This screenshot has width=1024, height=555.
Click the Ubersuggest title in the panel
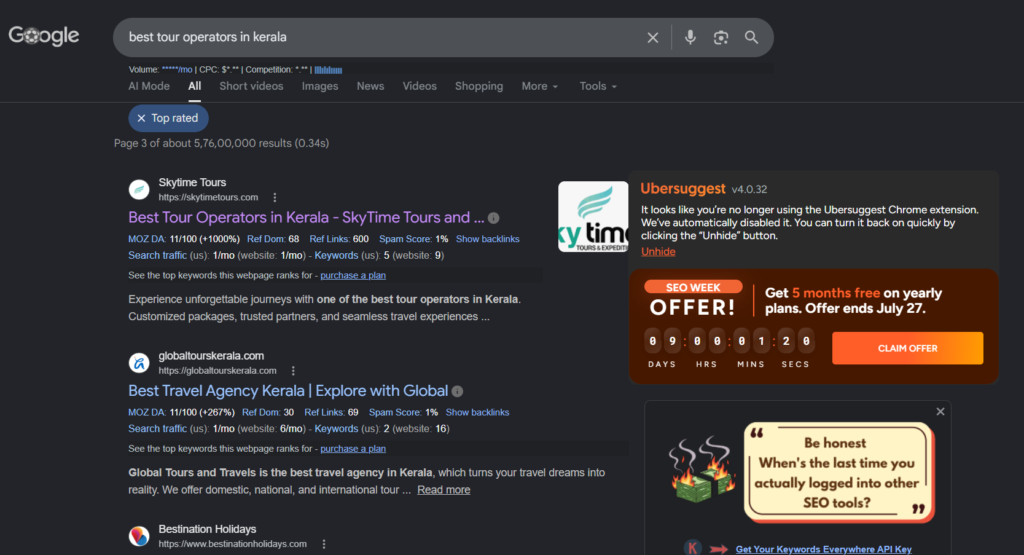(682, 189)
